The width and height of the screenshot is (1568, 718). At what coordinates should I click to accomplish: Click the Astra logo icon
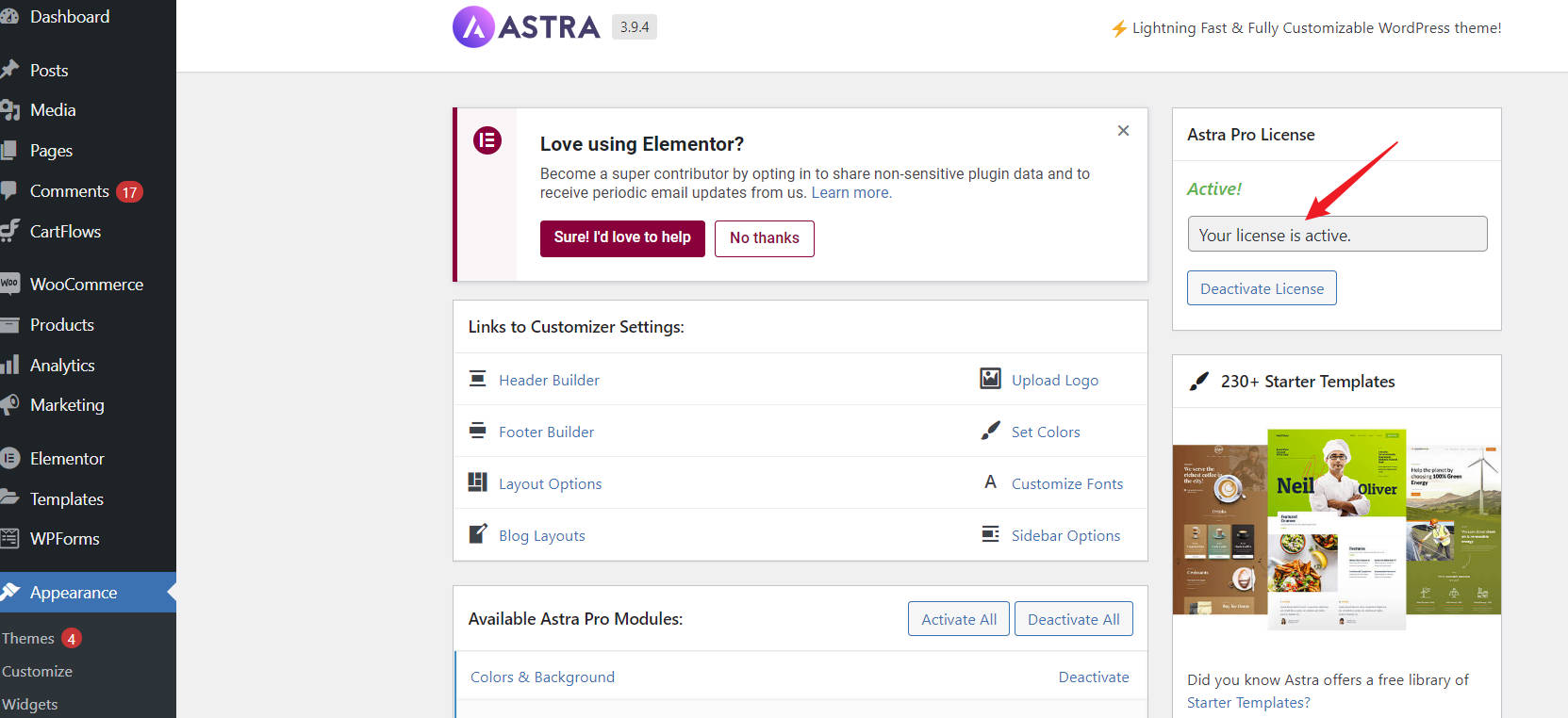tap(473, 27)
